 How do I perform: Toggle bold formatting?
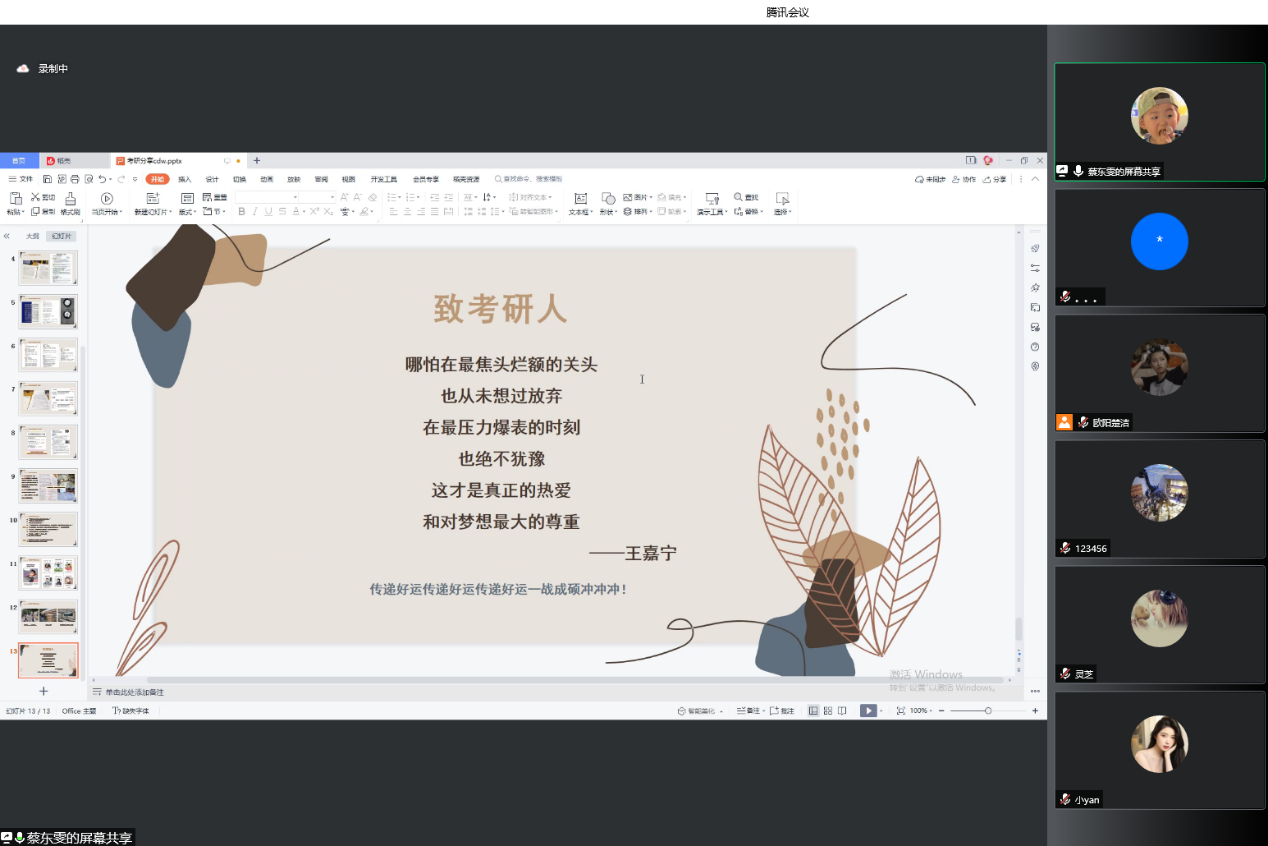[x=241, y=212]
